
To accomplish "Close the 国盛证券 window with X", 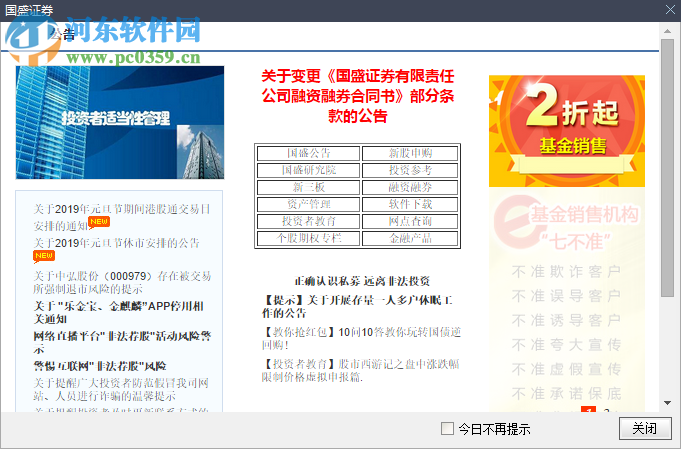I will coord(670,10).
